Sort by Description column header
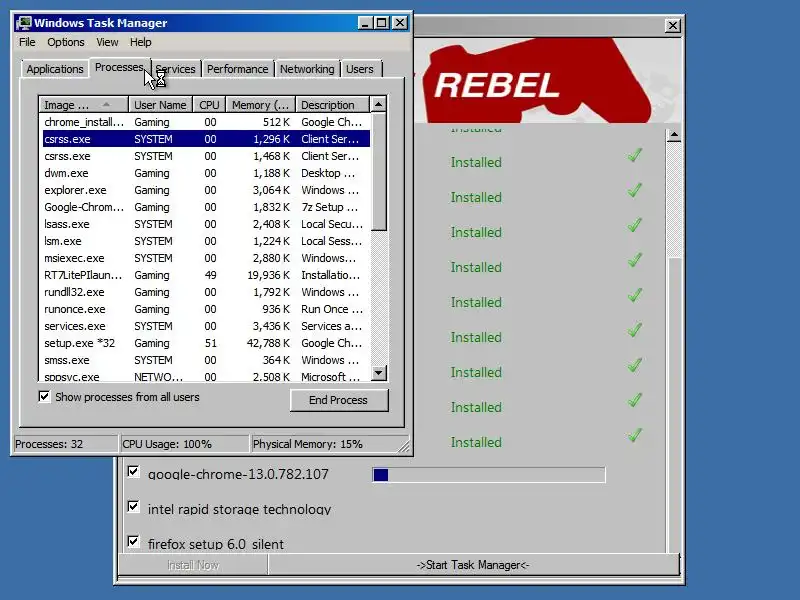This screenshot has height=600, width=800. pos(332,105)
